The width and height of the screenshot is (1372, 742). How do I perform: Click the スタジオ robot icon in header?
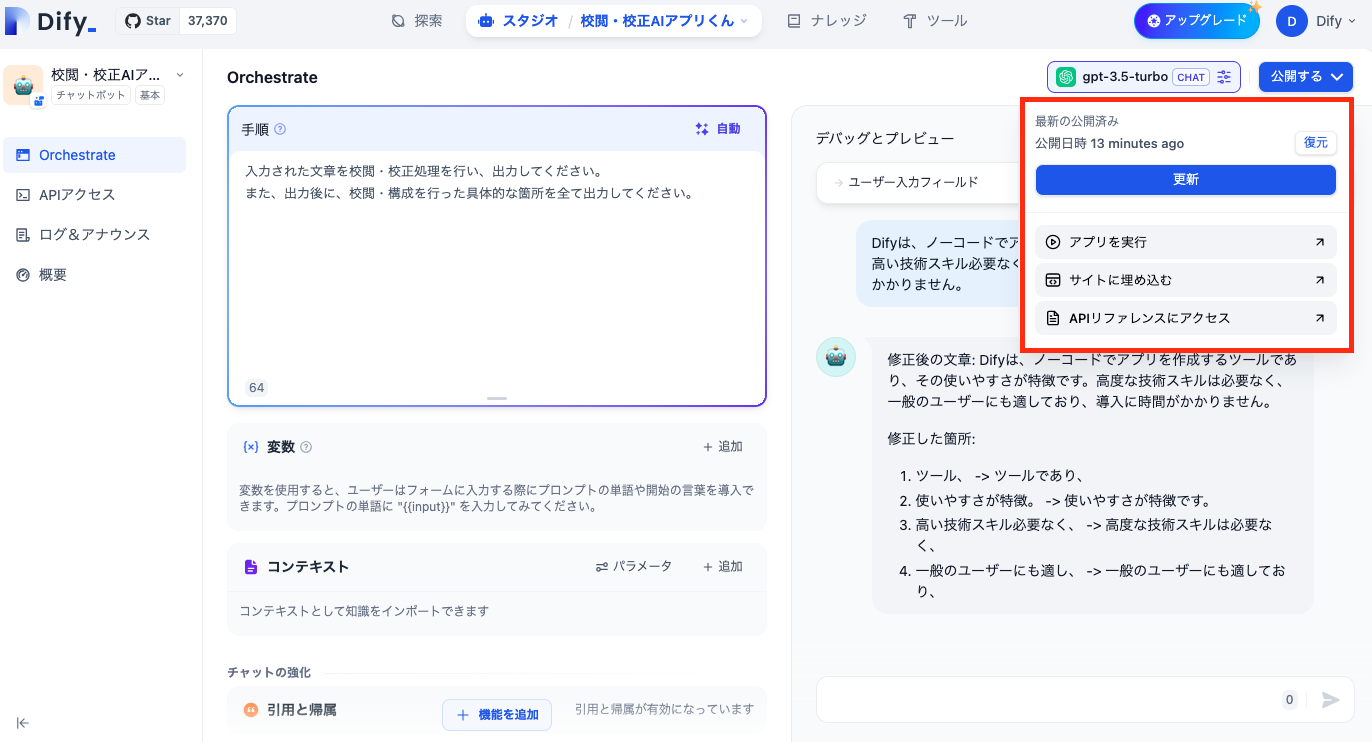486,20
